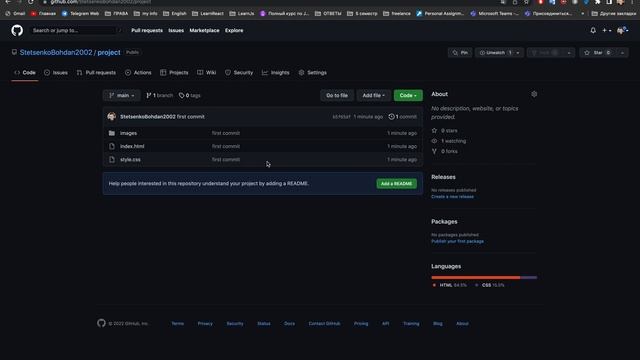Open the 1 branch link
This screenshot has width=640, height=360.
[x=160, y=96]
